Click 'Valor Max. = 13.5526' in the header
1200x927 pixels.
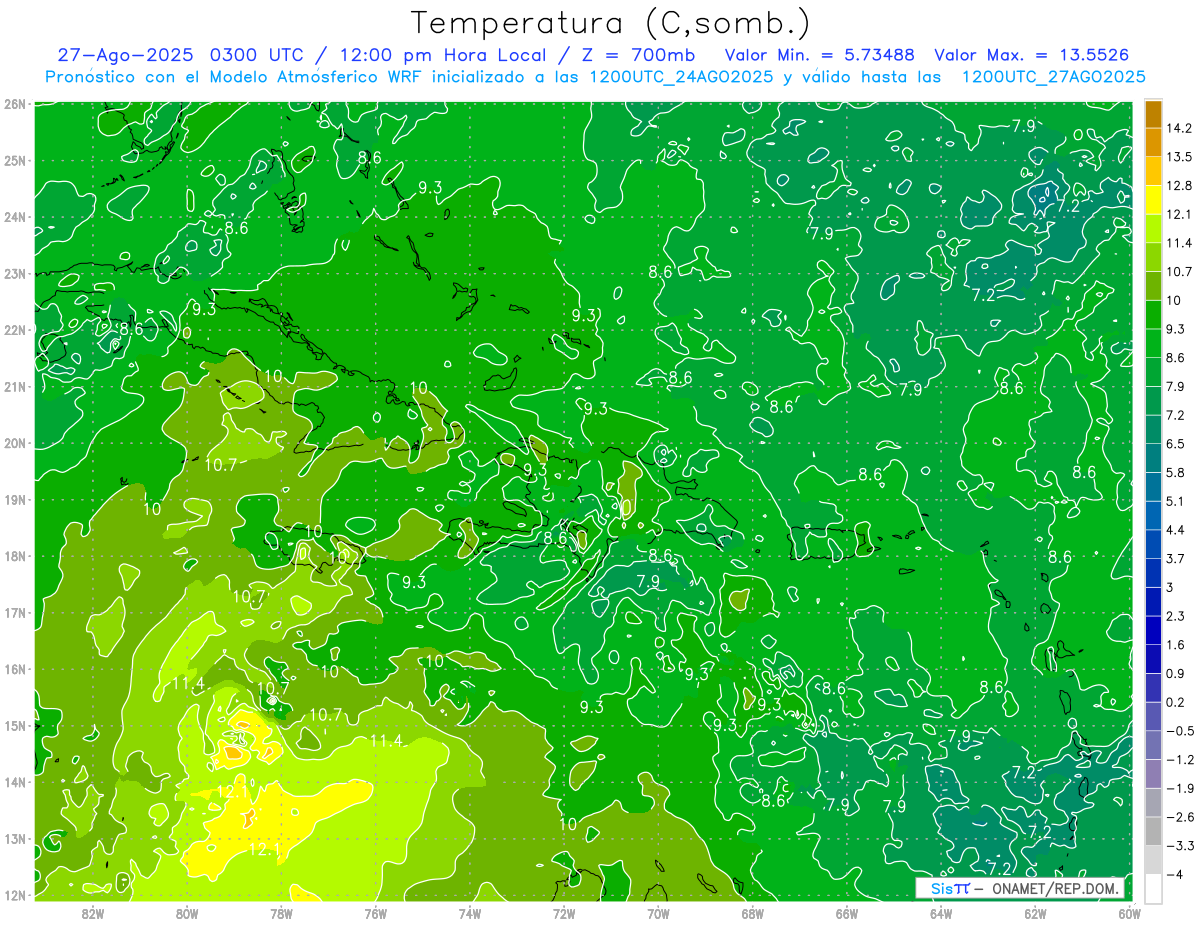[1032, 55]
